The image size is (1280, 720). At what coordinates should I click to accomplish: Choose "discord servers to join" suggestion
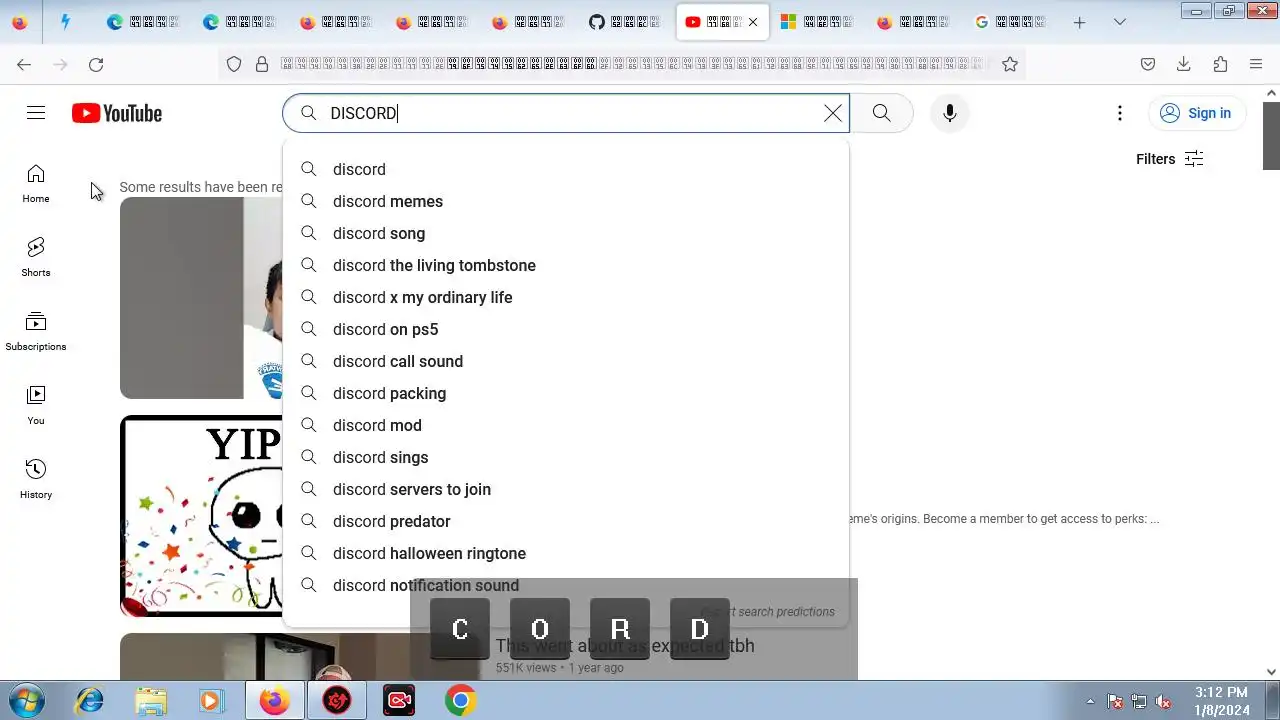pos(566,489)
